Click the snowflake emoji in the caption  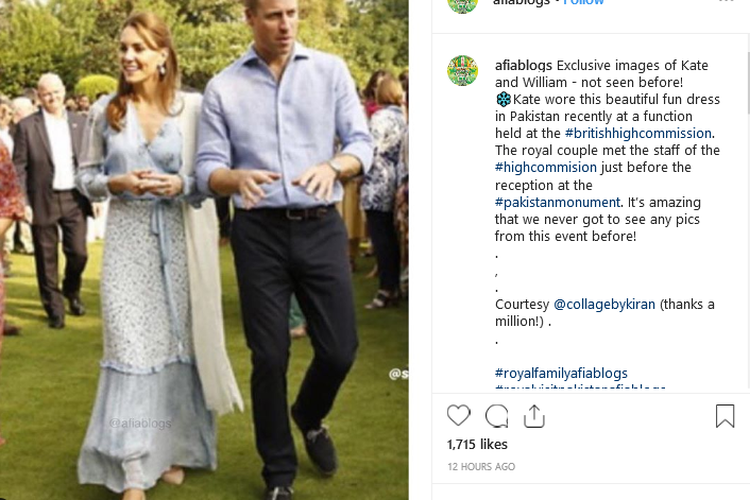click(503, 100)
